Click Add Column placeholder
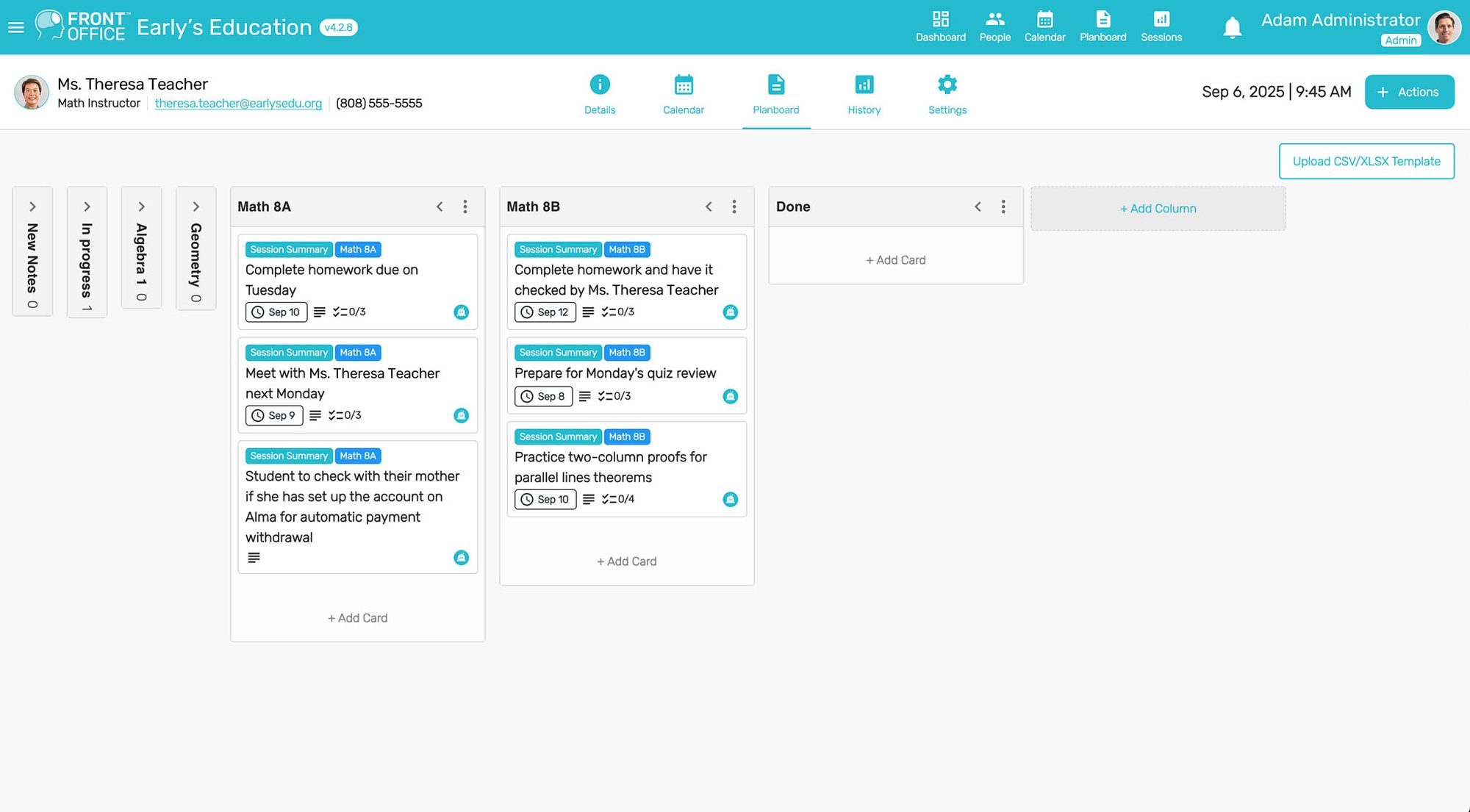Viewport: 1470px width, 812px height. [1158, 209]
